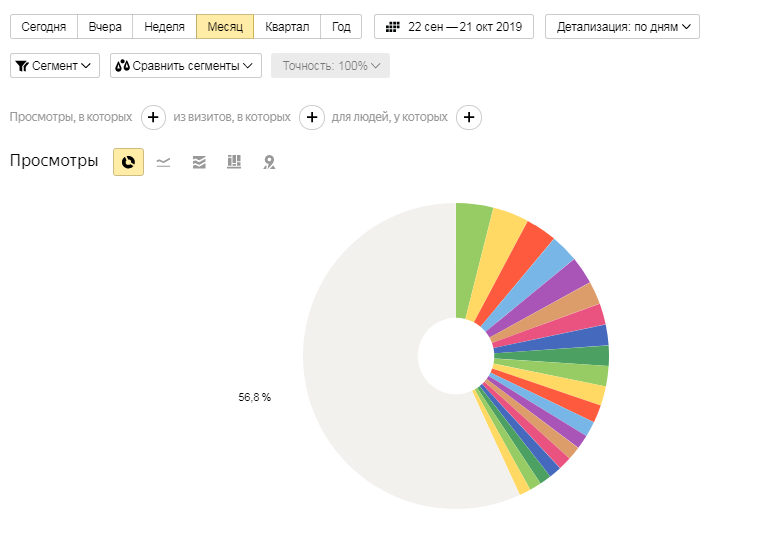
Task: Switch to the stacked area chart view
Action: coord(199,162)
